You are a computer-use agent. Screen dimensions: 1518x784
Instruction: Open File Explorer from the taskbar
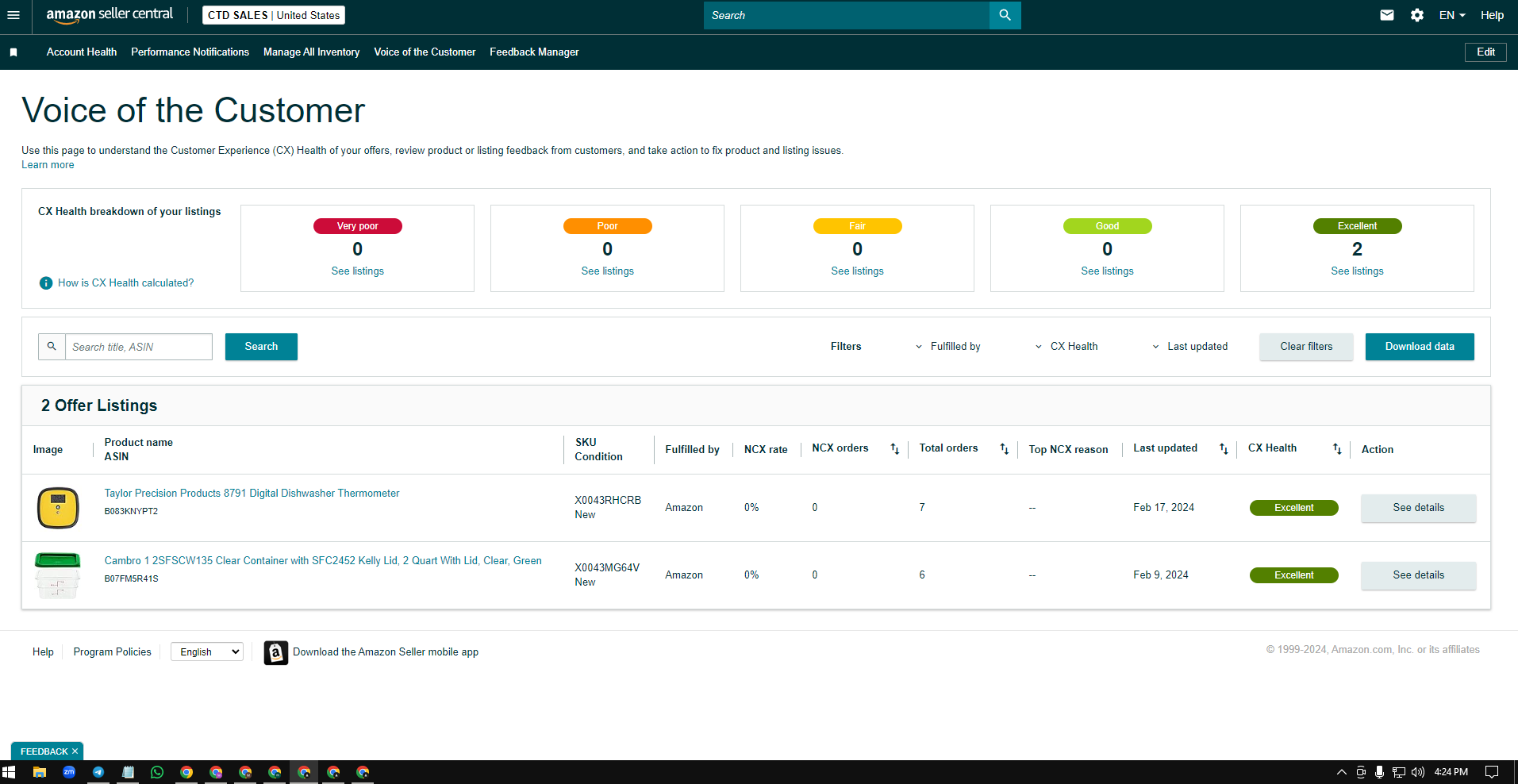(40, 772)
